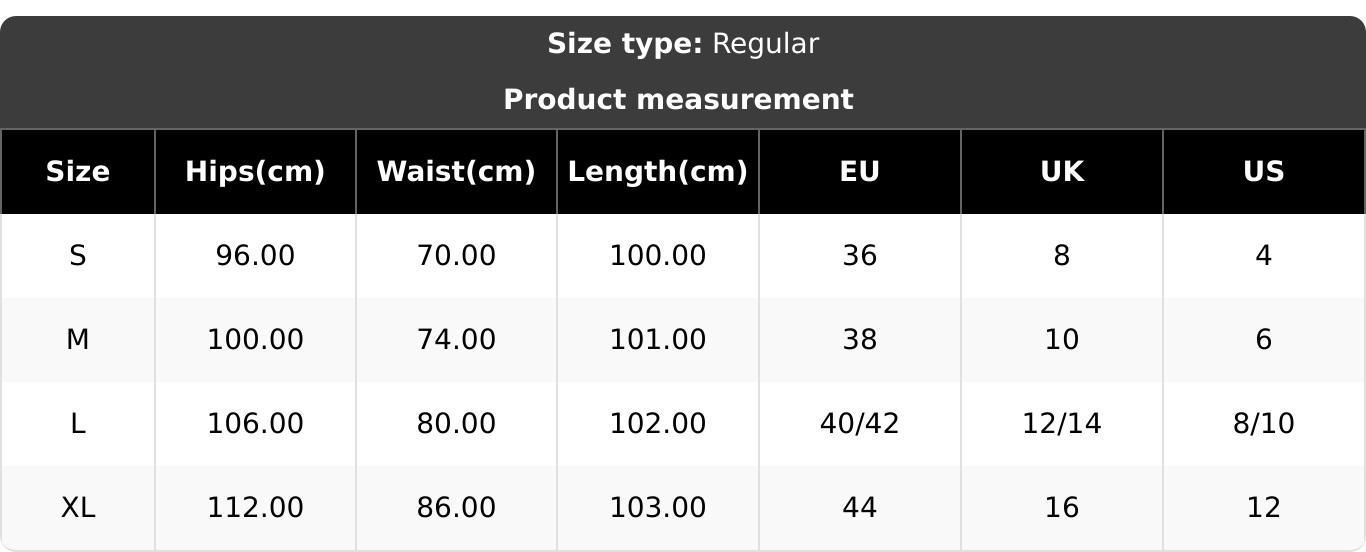Viewport: 1366px width, 552px height.
Task: Click the 112.00 hips value
Action: coord(255,508)
